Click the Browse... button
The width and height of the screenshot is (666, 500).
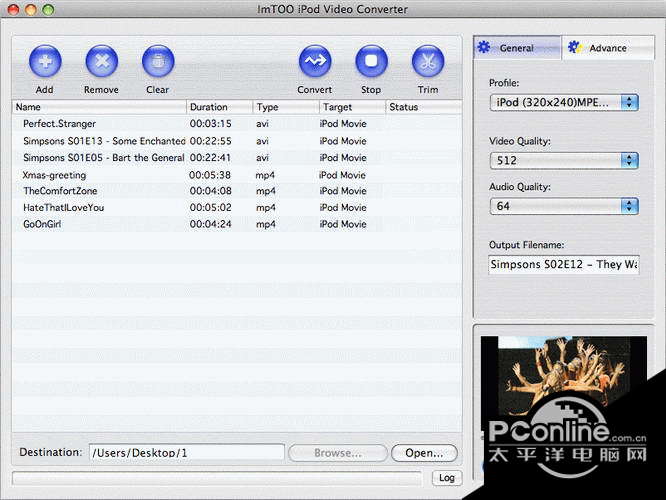338,453
